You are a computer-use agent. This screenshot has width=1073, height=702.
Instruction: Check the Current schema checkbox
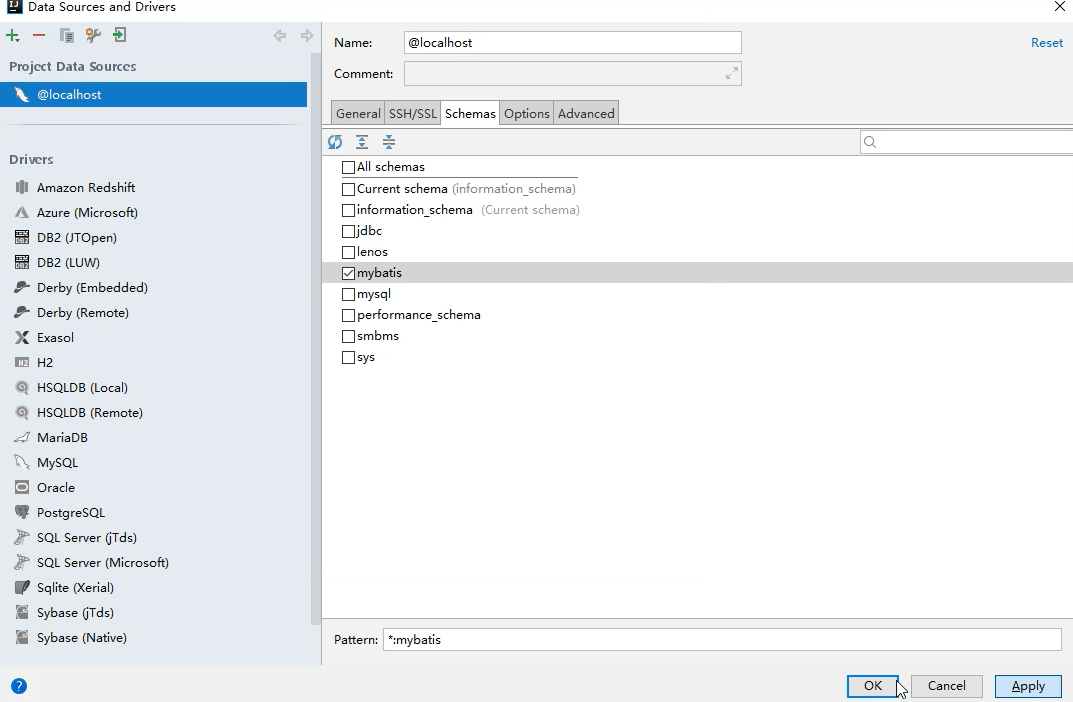(x=348, y=189)
